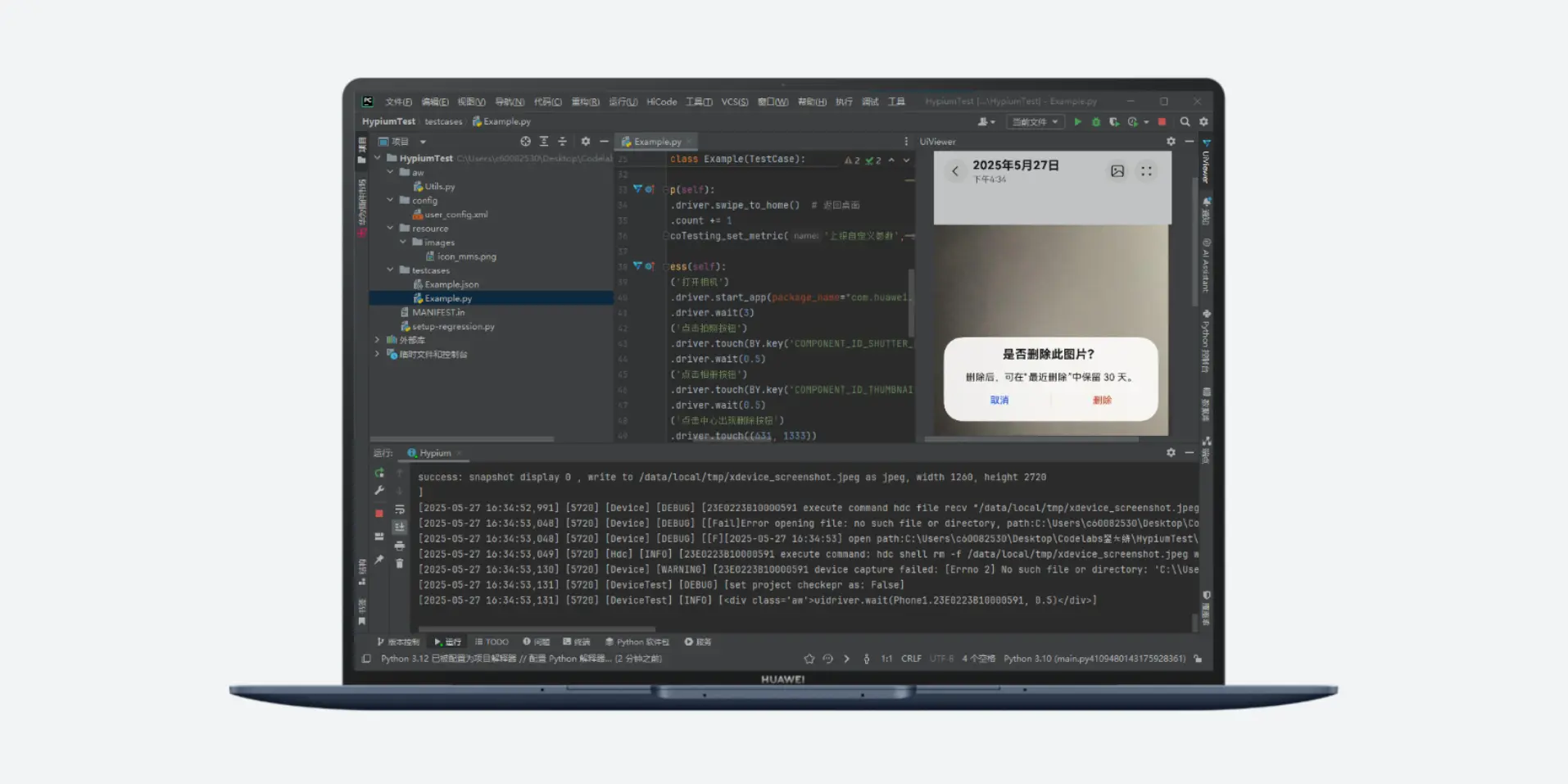
Task: Stop execution with red square in top toolbar
Action: [1162, 122]
